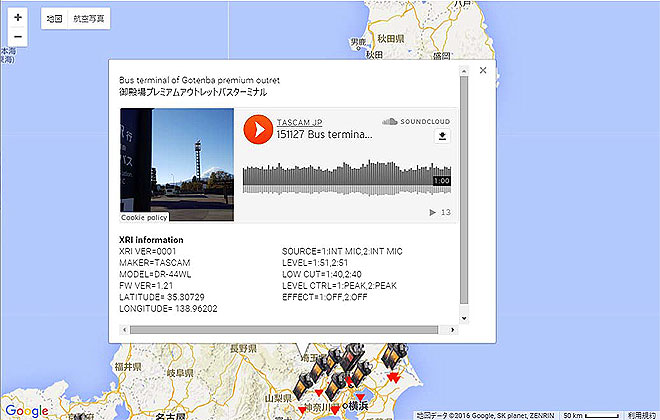Open the SoundCloud logo link
The image size is (660, 420).
(x=416, y=120)
